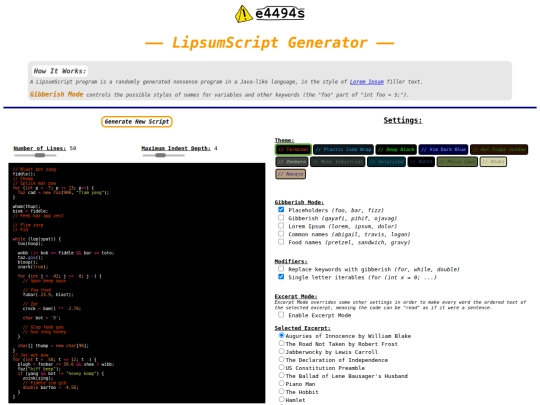Select The Hobbit excerpt
The height and width of the screenshot is (405, 540).
tap(281, 392)
